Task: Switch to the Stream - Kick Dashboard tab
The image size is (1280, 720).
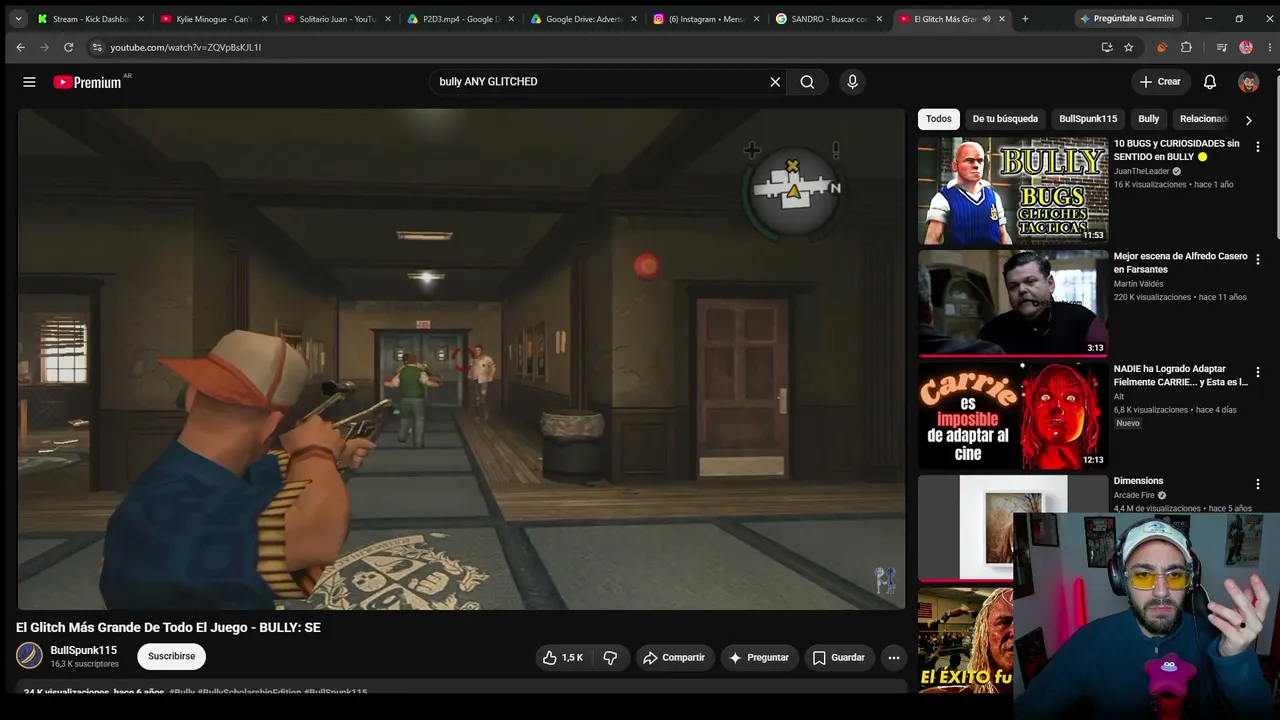Action: (x=91, y=19)
